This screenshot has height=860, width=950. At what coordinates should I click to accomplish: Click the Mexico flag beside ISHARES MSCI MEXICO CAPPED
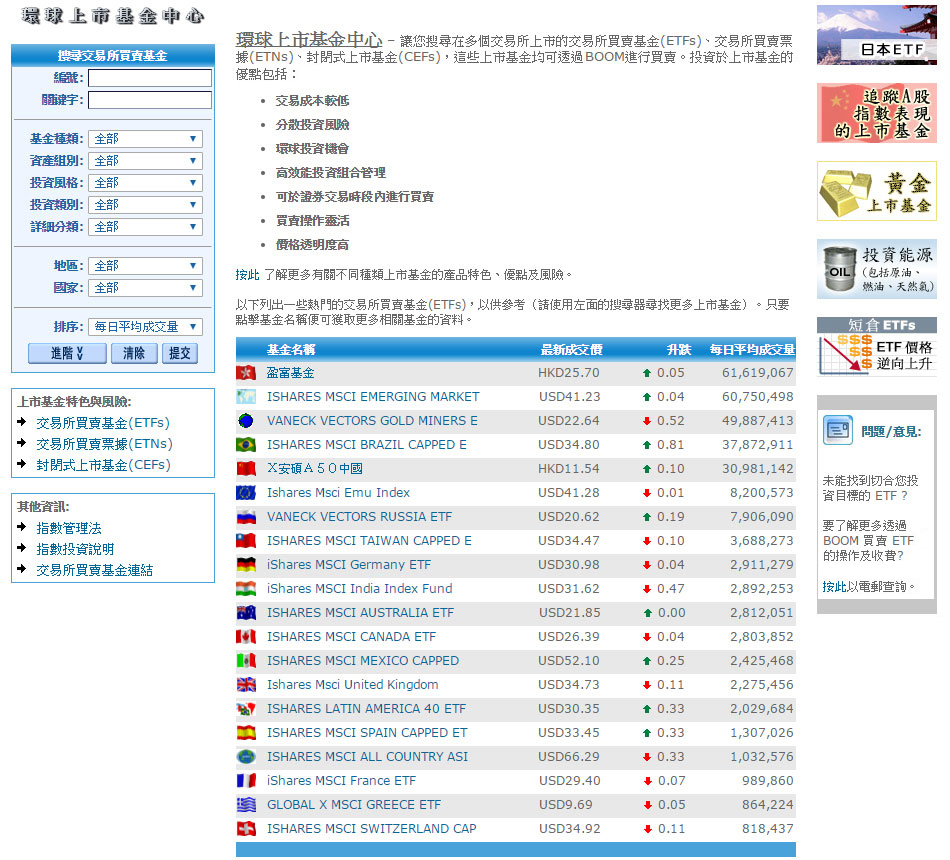246,661
